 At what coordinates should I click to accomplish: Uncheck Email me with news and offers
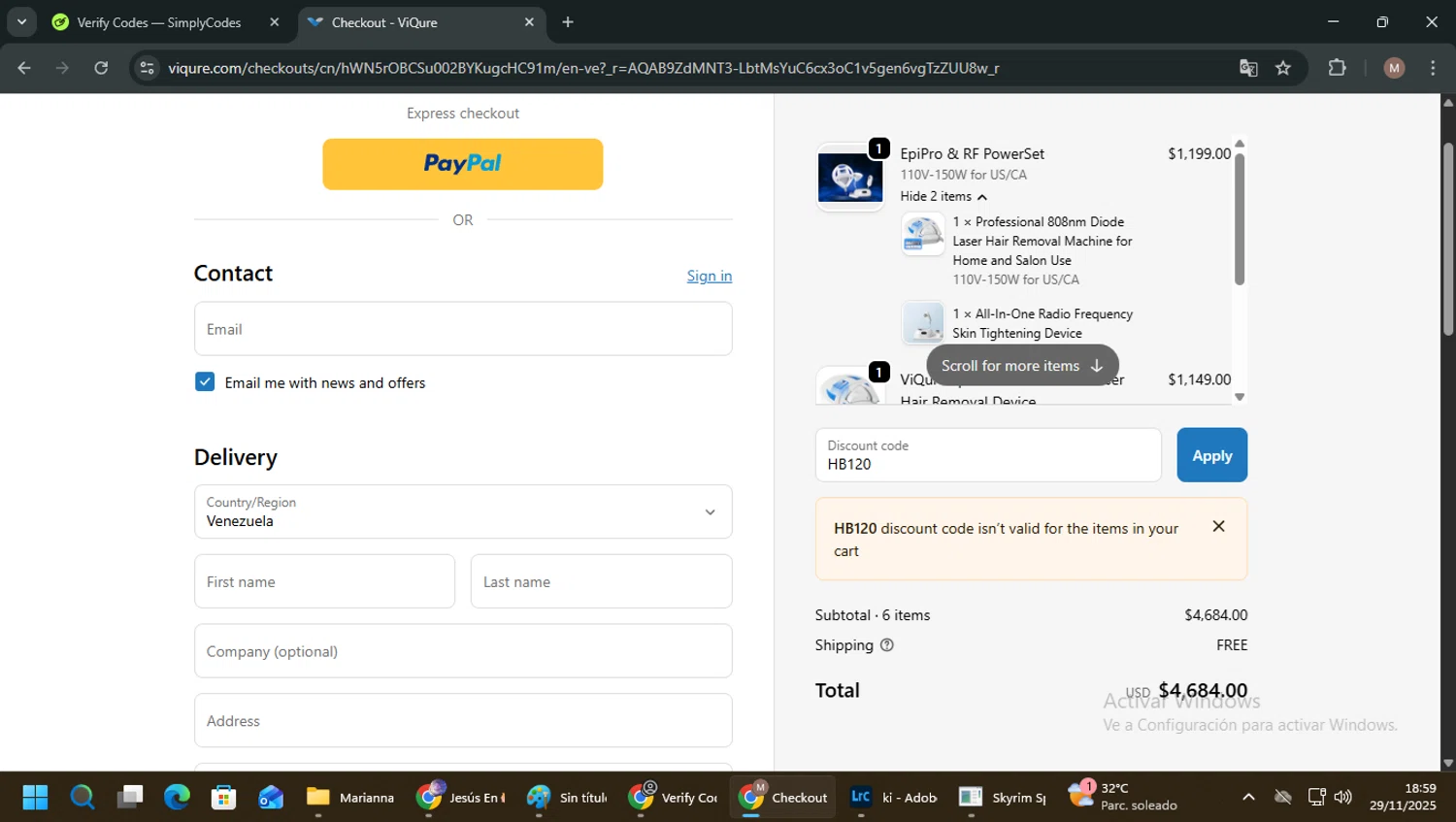(205, 382)
